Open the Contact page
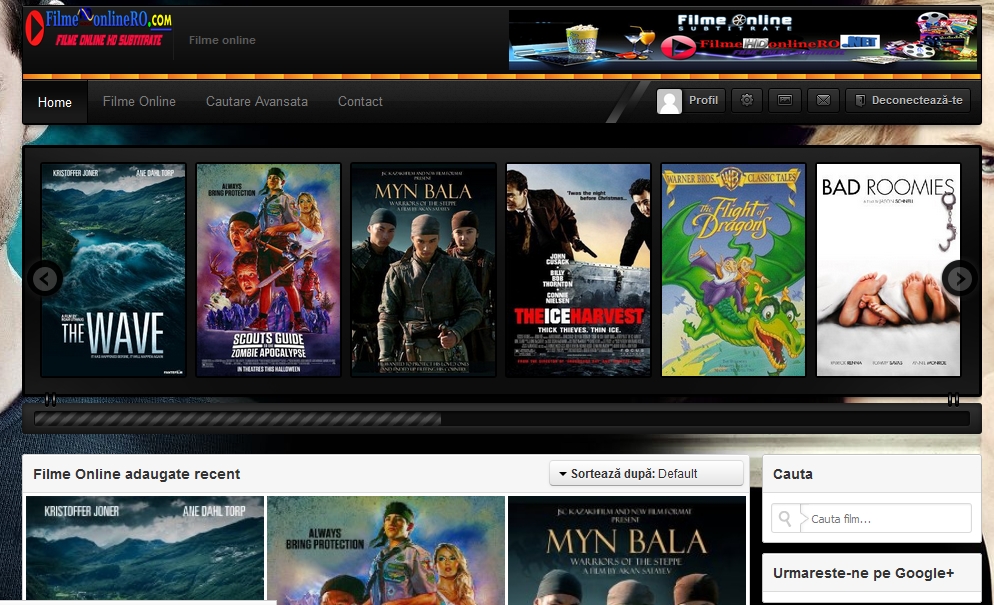 [360, 101]
